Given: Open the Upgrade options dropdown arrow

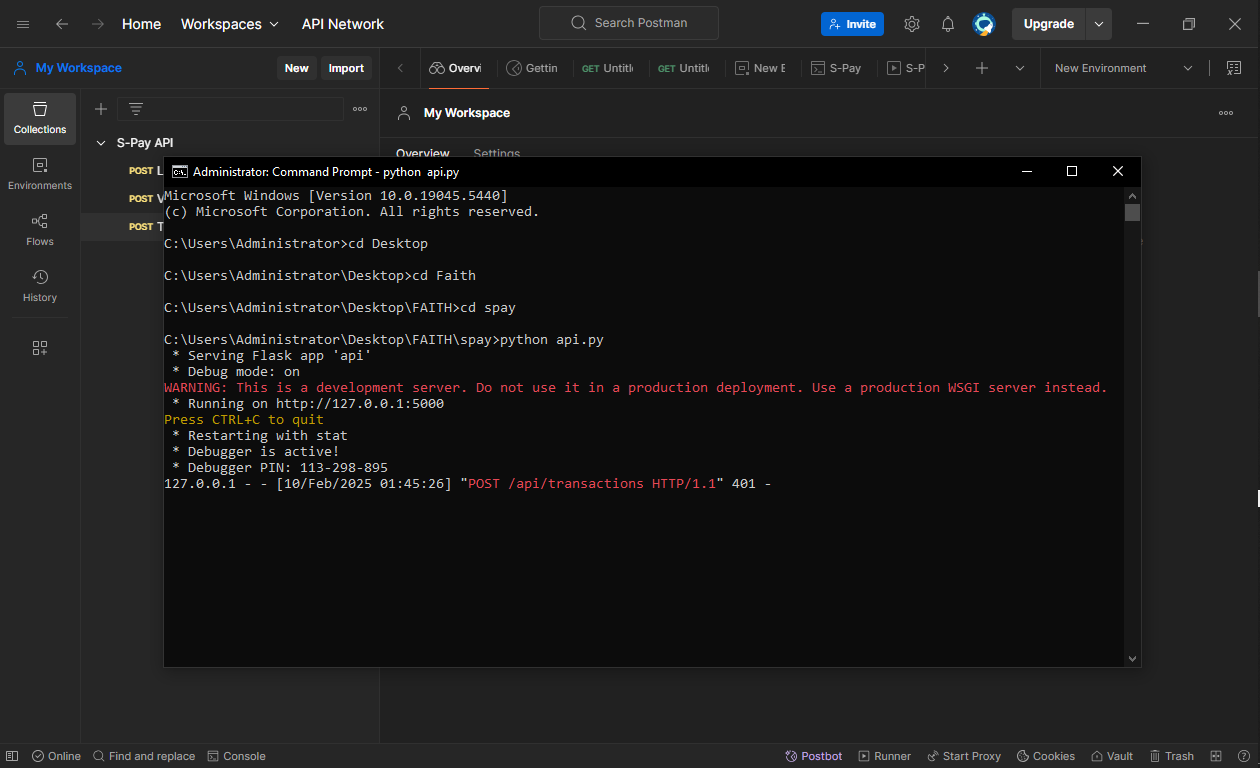Looking at the screenshot, I should (1099, 24).
